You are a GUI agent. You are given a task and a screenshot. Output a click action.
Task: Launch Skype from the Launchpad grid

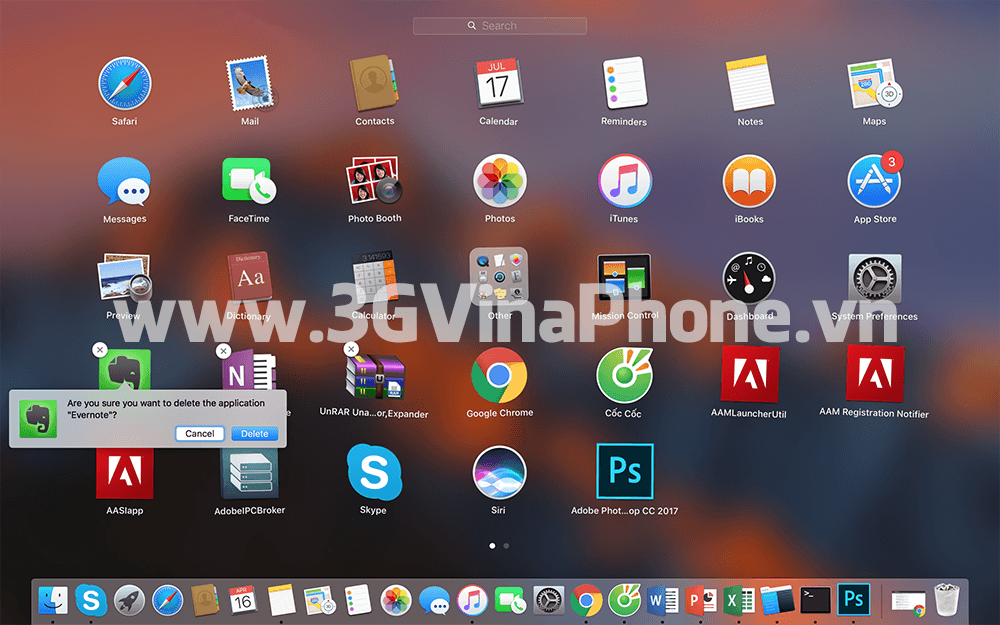click(374, 473)
